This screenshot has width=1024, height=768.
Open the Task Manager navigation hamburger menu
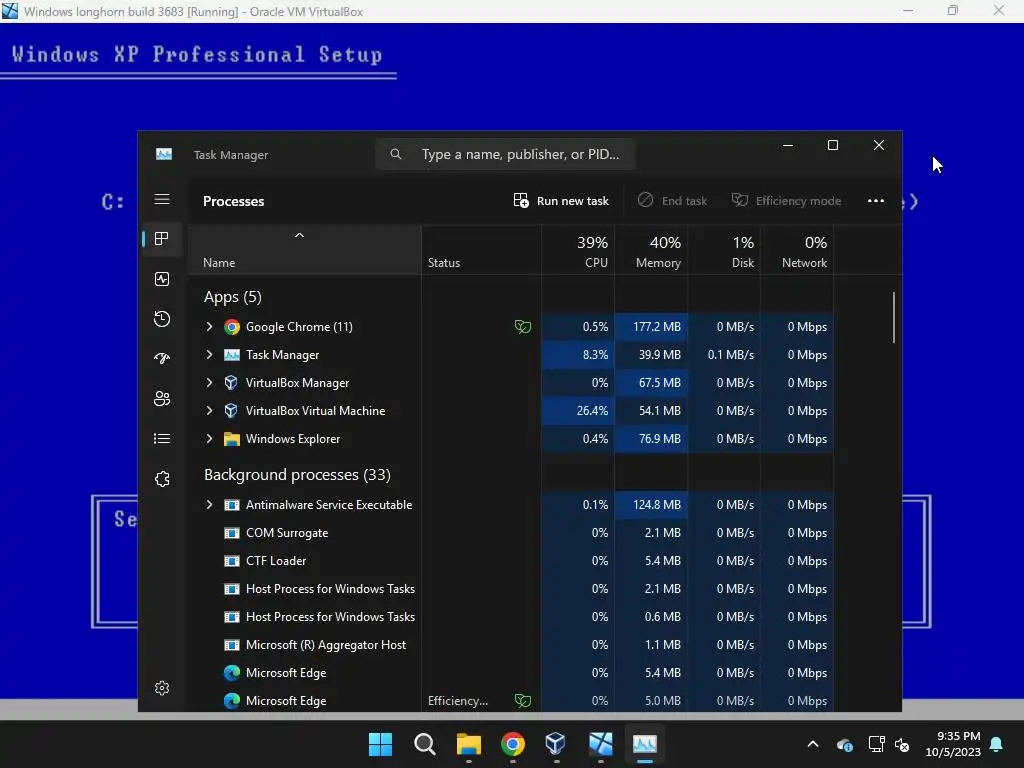pyautogui.click(x=162, y=199)
